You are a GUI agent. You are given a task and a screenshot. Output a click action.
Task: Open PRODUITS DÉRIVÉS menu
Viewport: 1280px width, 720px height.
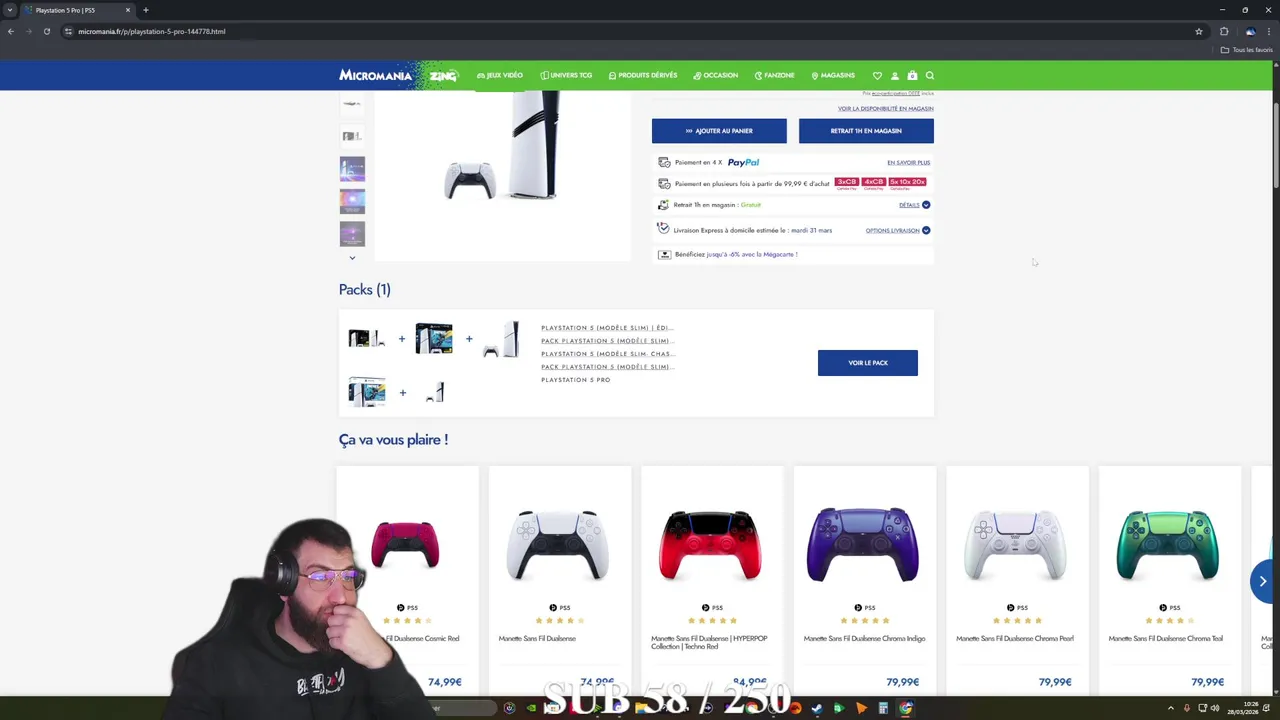click(x=643, y=76)
